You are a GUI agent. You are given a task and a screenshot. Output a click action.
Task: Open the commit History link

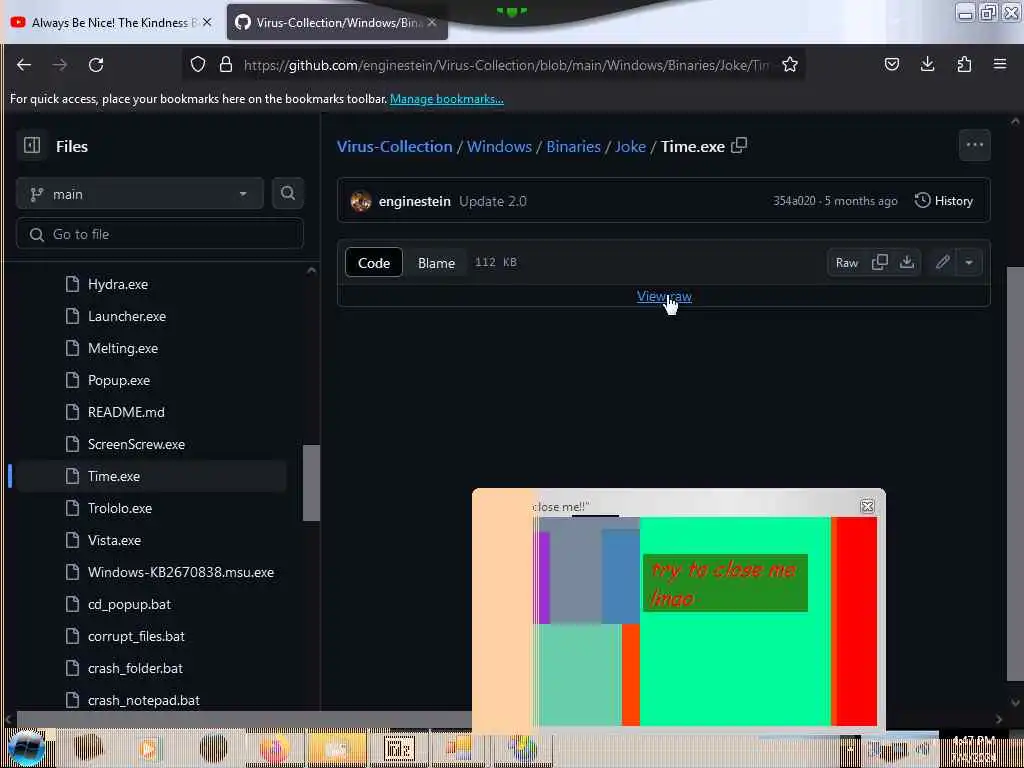(944, 201)
